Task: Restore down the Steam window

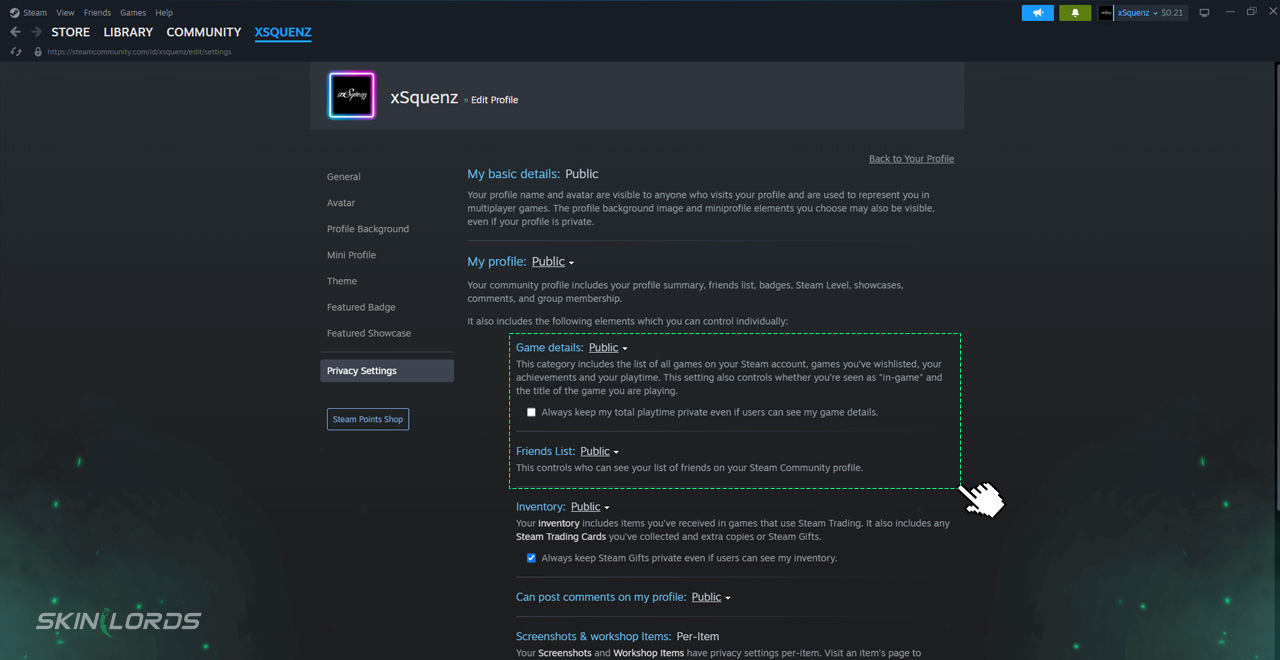Action: (x=1251, y=12)
